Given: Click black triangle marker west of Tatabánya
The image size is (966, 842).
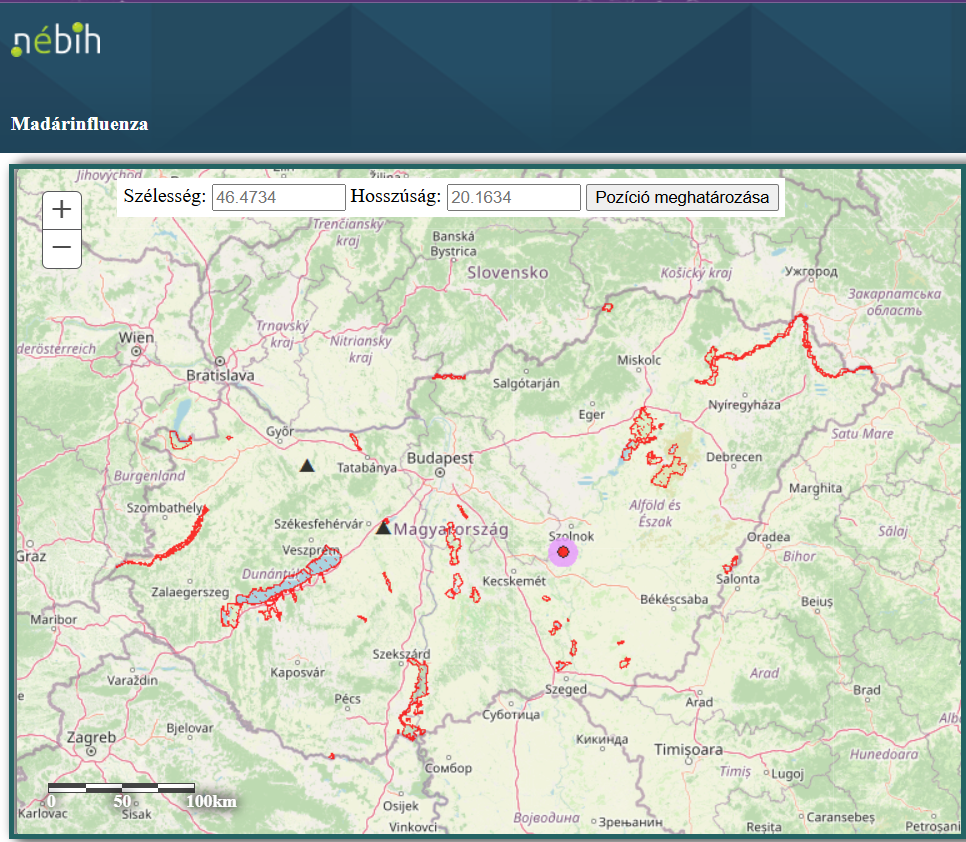Looking at the screenshot, I should coord(307,465).
